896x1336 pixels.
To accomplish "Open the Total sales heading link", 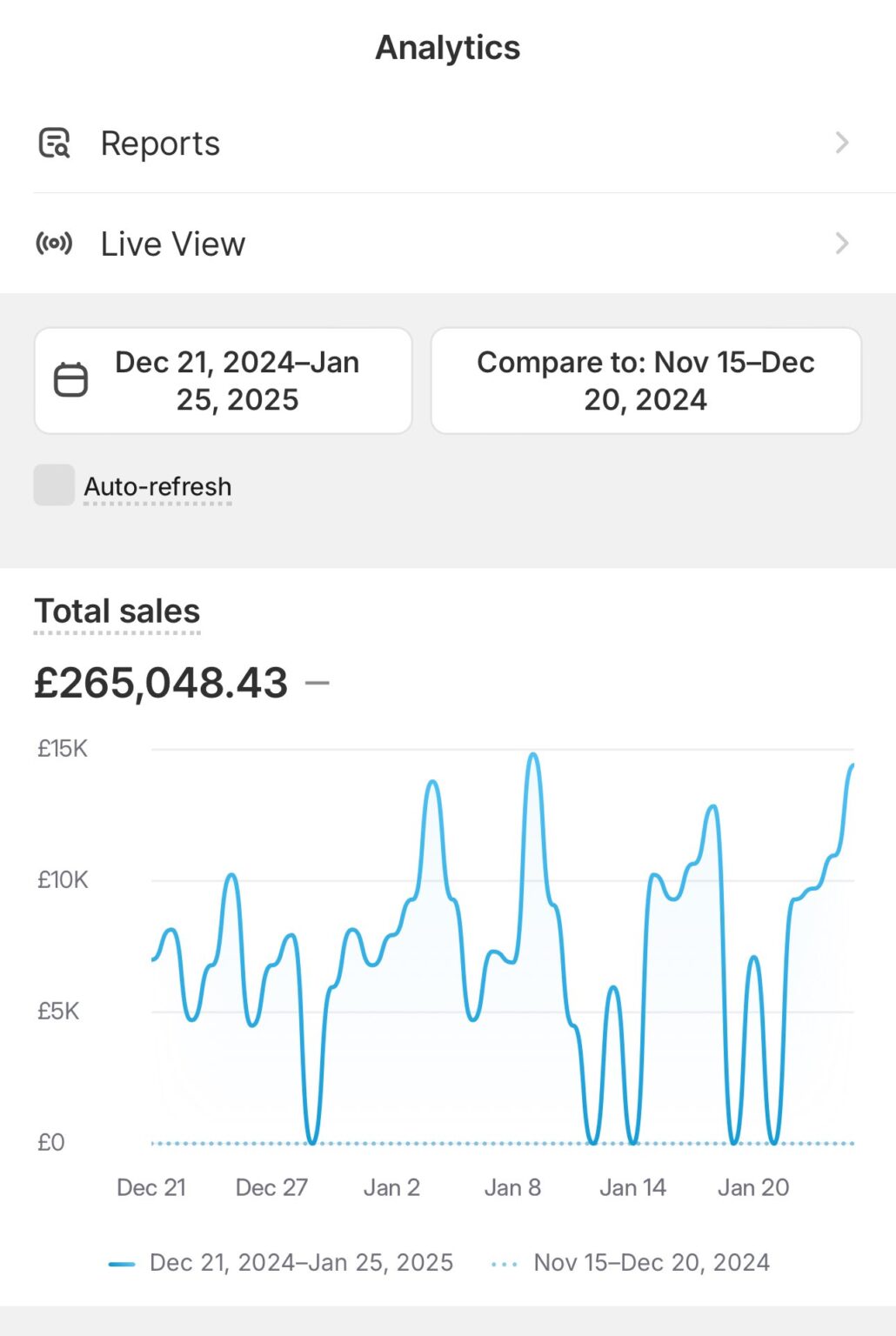I will coord(117,611).
